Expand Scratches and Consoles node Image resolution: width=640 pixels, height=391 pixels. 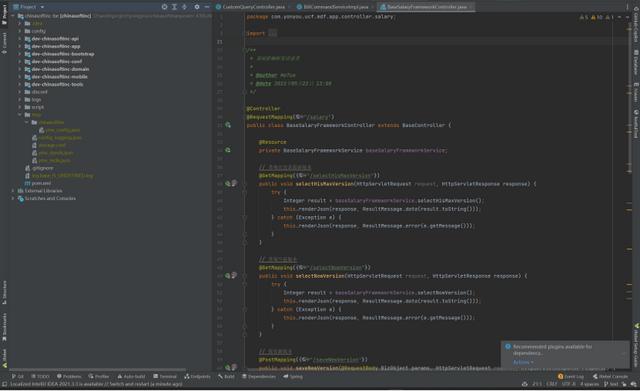(x=13, y=198)
